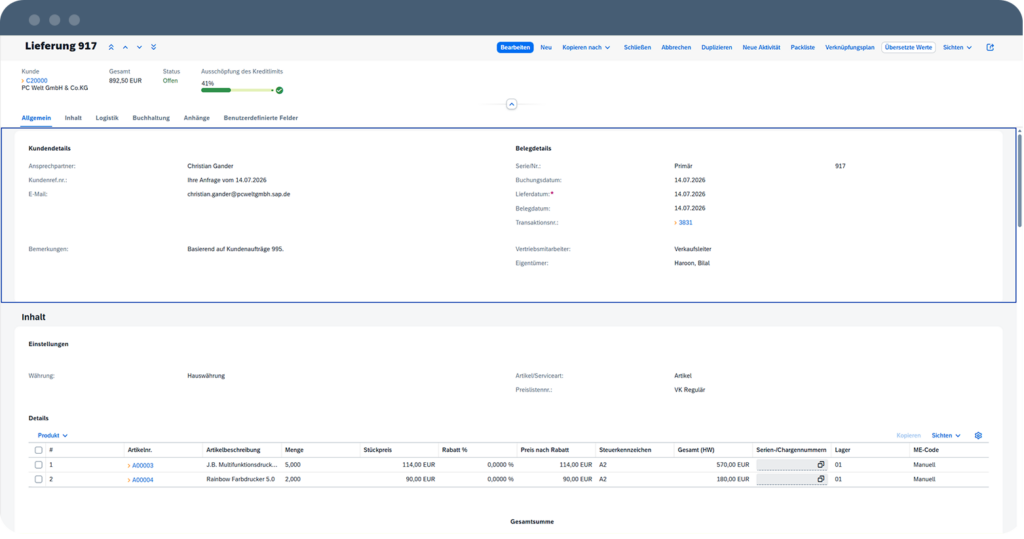Open the Sichten dropdown above details table
This screenshot has width=1024, height=539.
(946, 435)
